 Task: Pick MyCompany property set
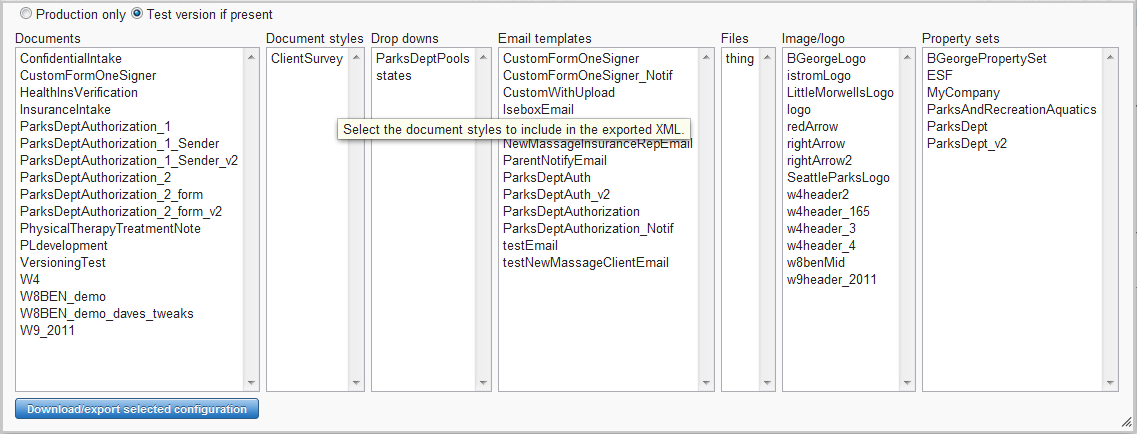click(964, 93)
